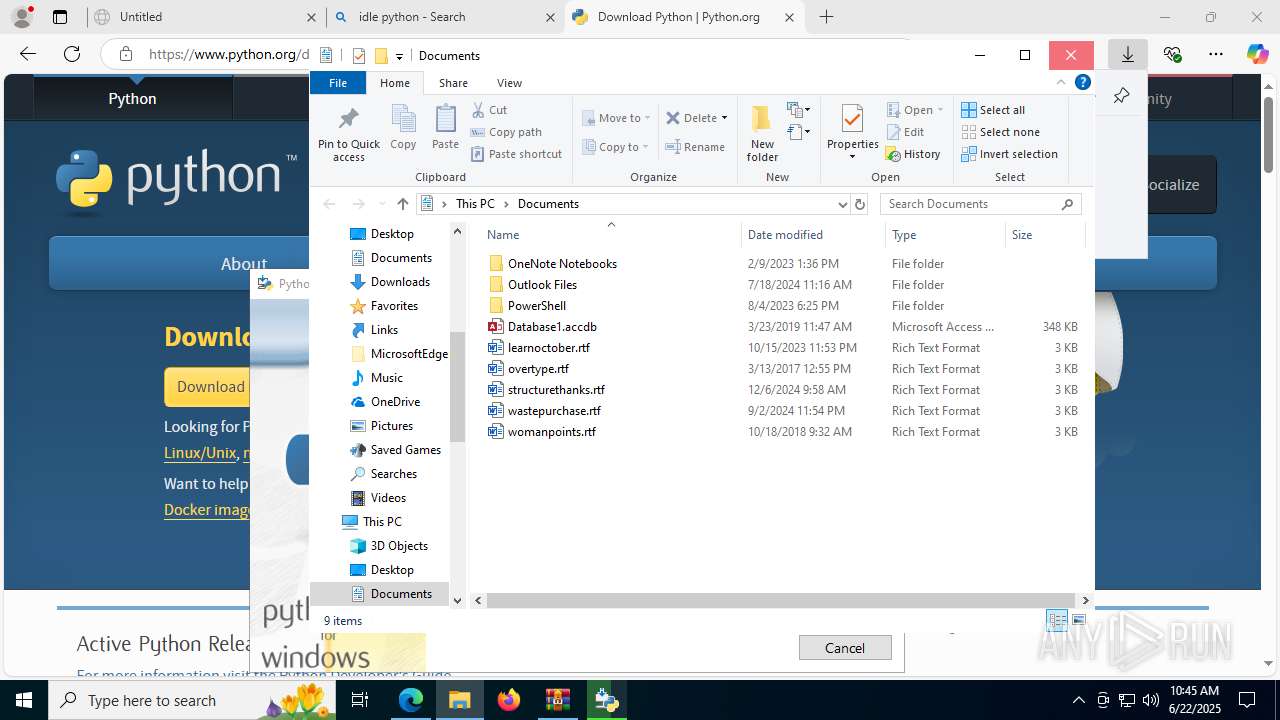Click Invert selection

click(1009, 154)
